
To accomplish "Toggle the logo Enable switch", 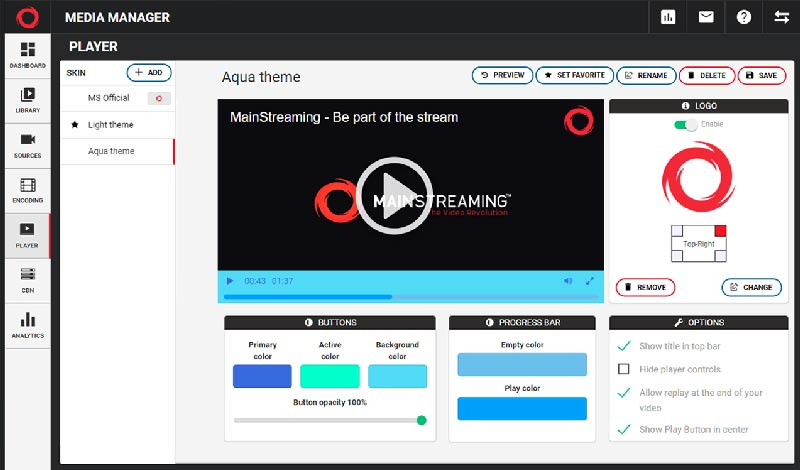I will [686, 125].
